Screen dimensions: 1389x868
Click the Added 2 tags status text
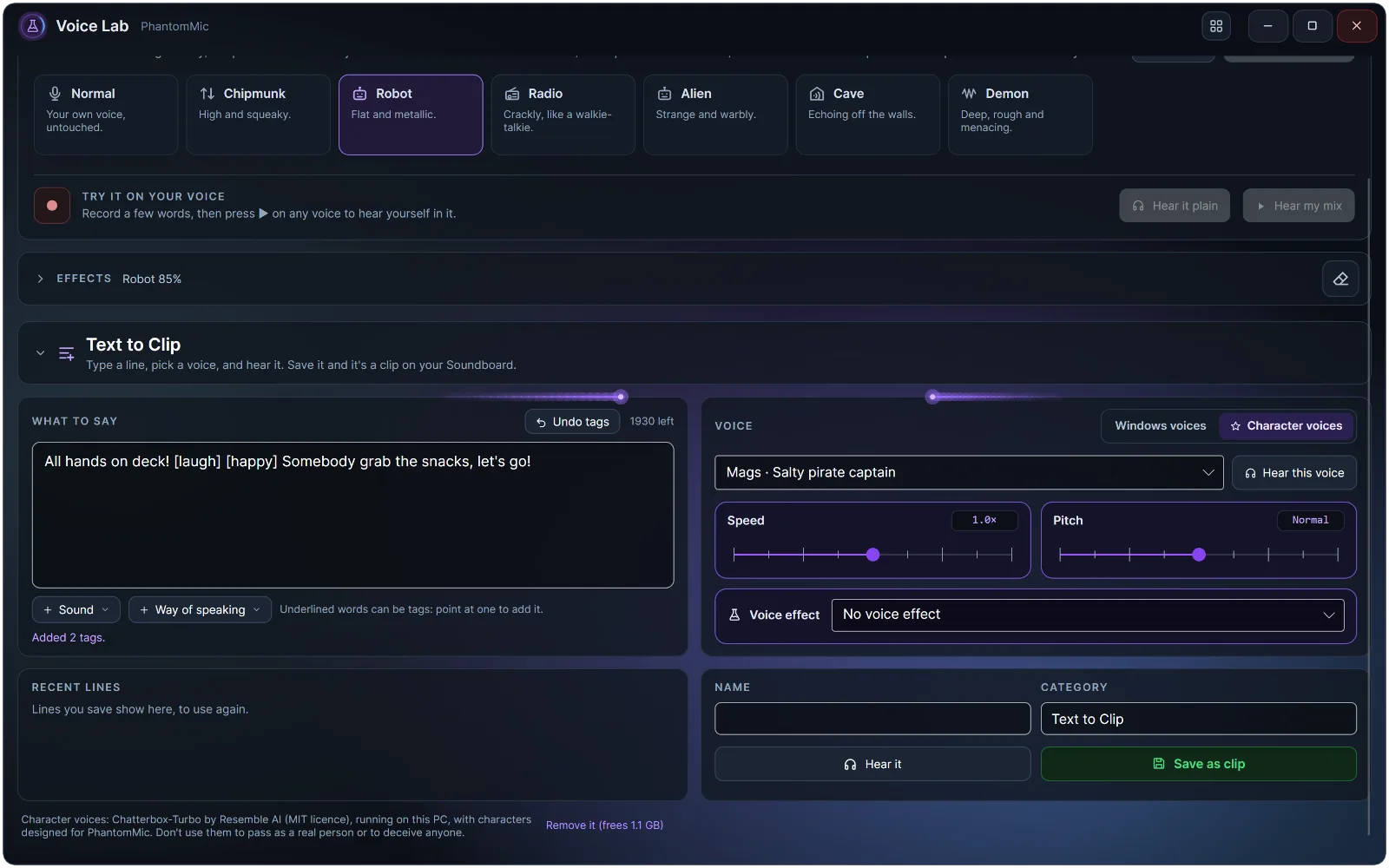pyautogui.click(x=69, y=638)
